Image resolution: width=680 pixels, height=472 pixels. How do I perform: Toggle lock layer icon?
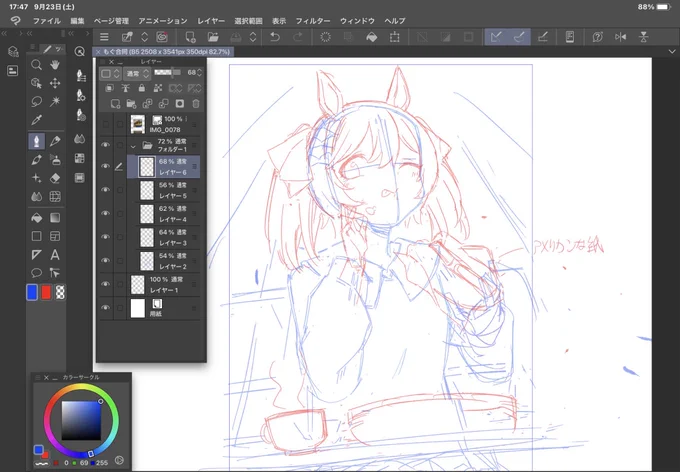coord(141,88)
